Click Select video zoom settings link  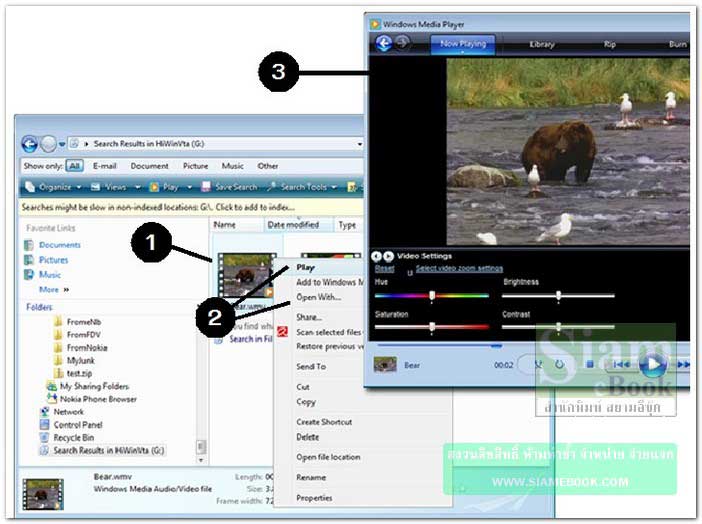(x=459, y=268)
